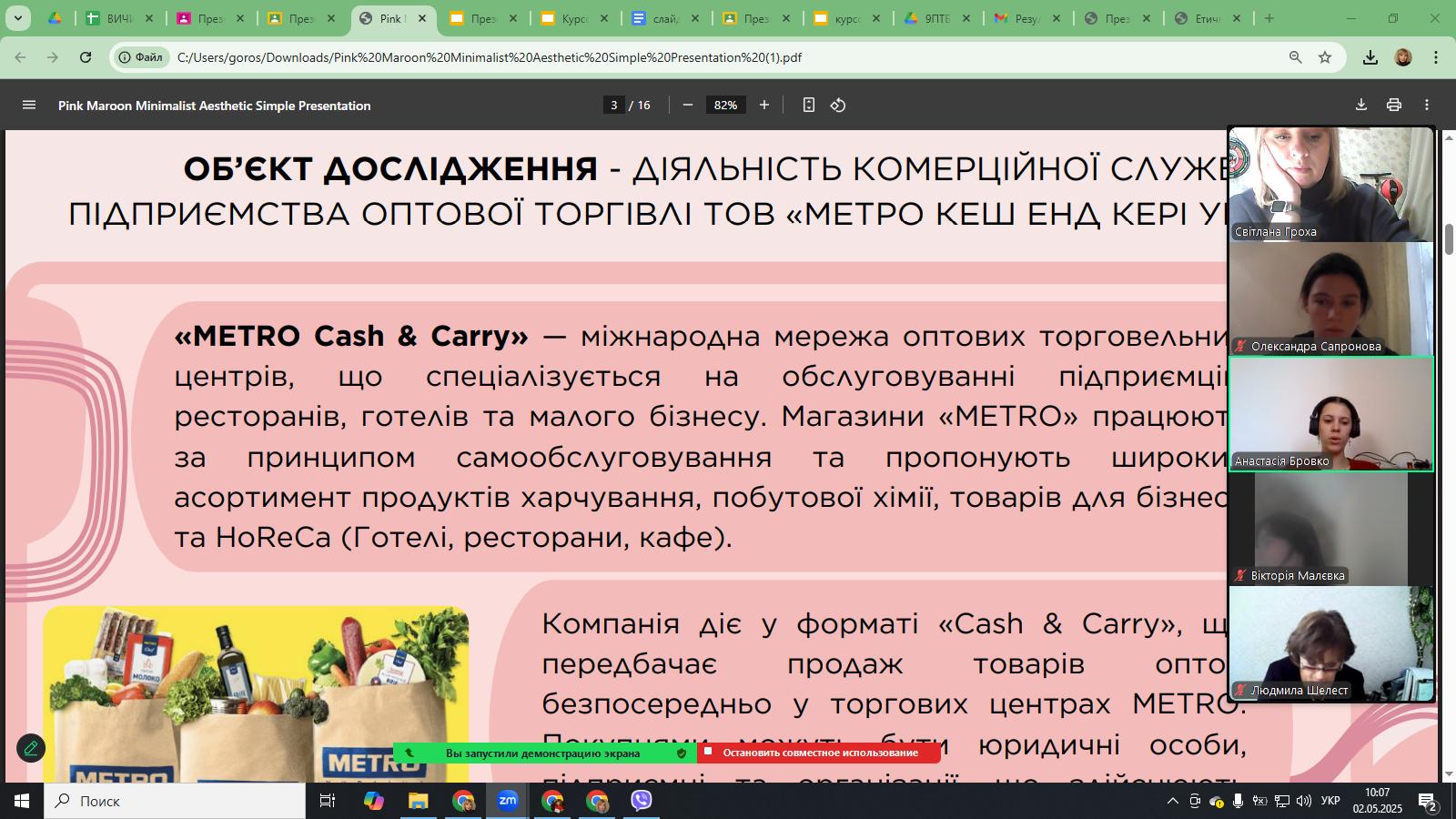
Task: Open Chrome three-dot menu
Action: [x=1436, y=57]
